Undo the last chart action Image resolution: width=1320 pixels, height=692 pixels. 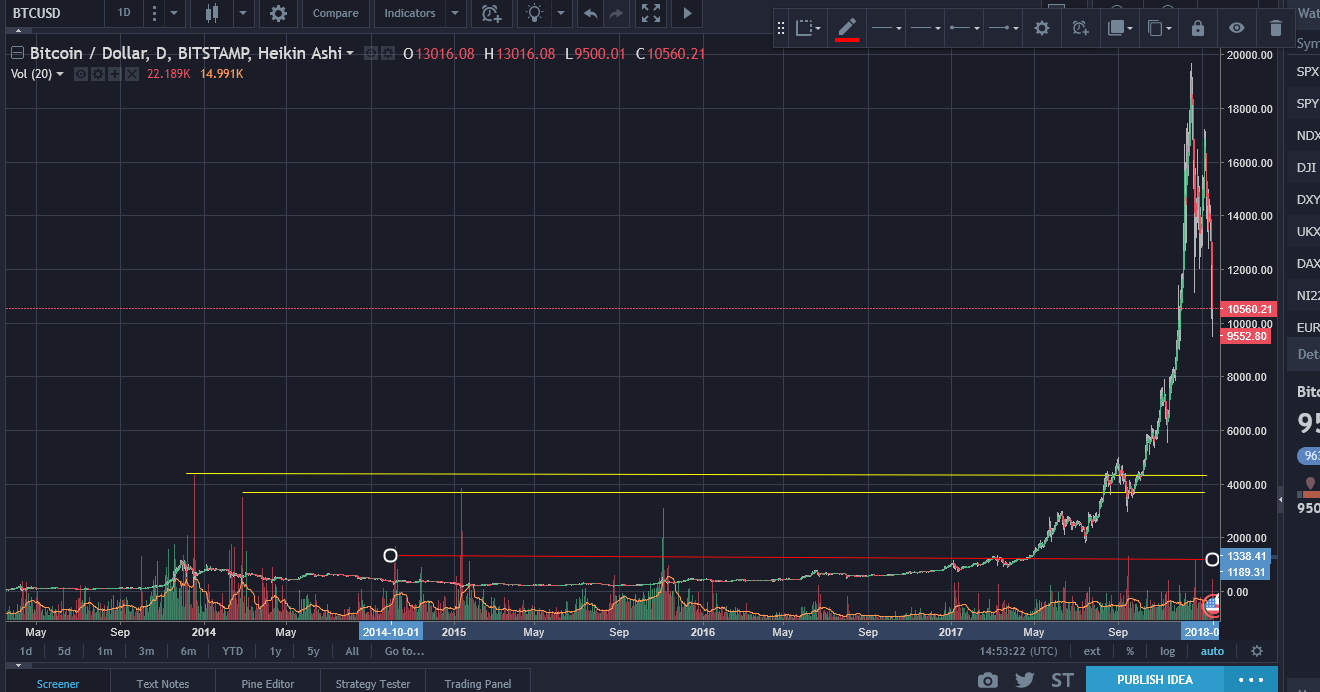coord(591,13)
